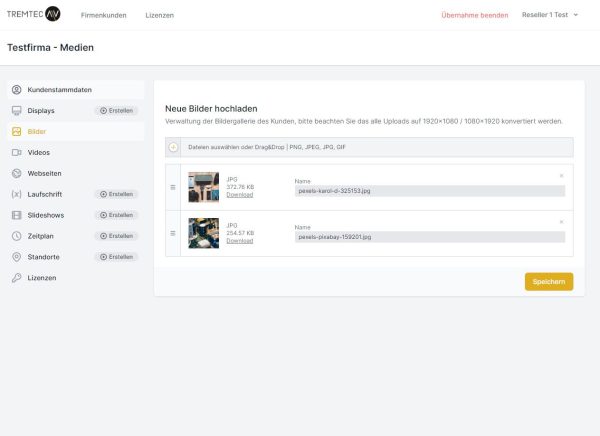Remove the pexels-pixabay-159201.jpg image entry
The image size is (600, 436).
tap(561, 221)
